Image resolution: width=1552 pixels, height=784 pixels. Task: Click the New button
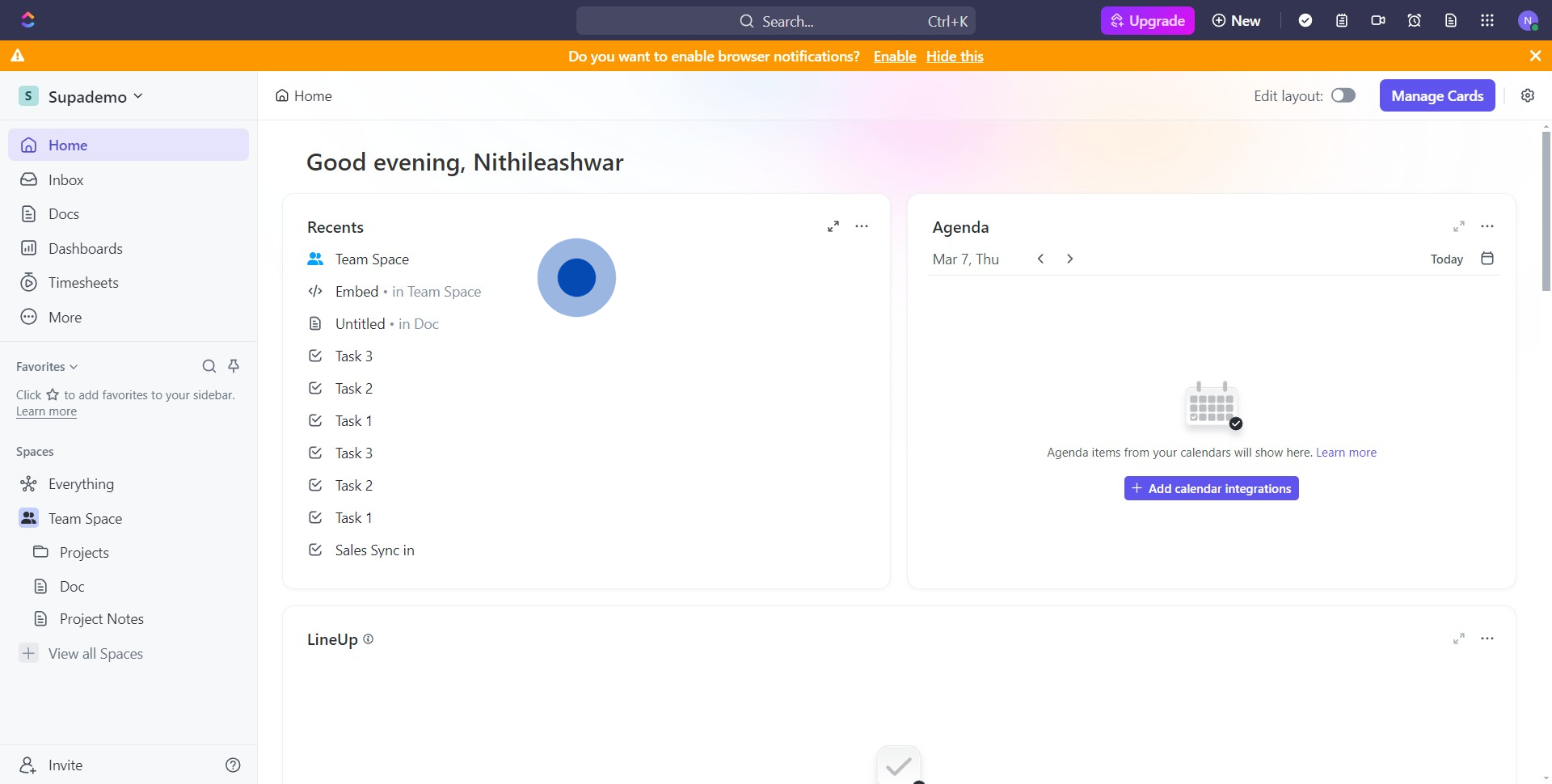pyautogui.click(x=1236, y=21)
